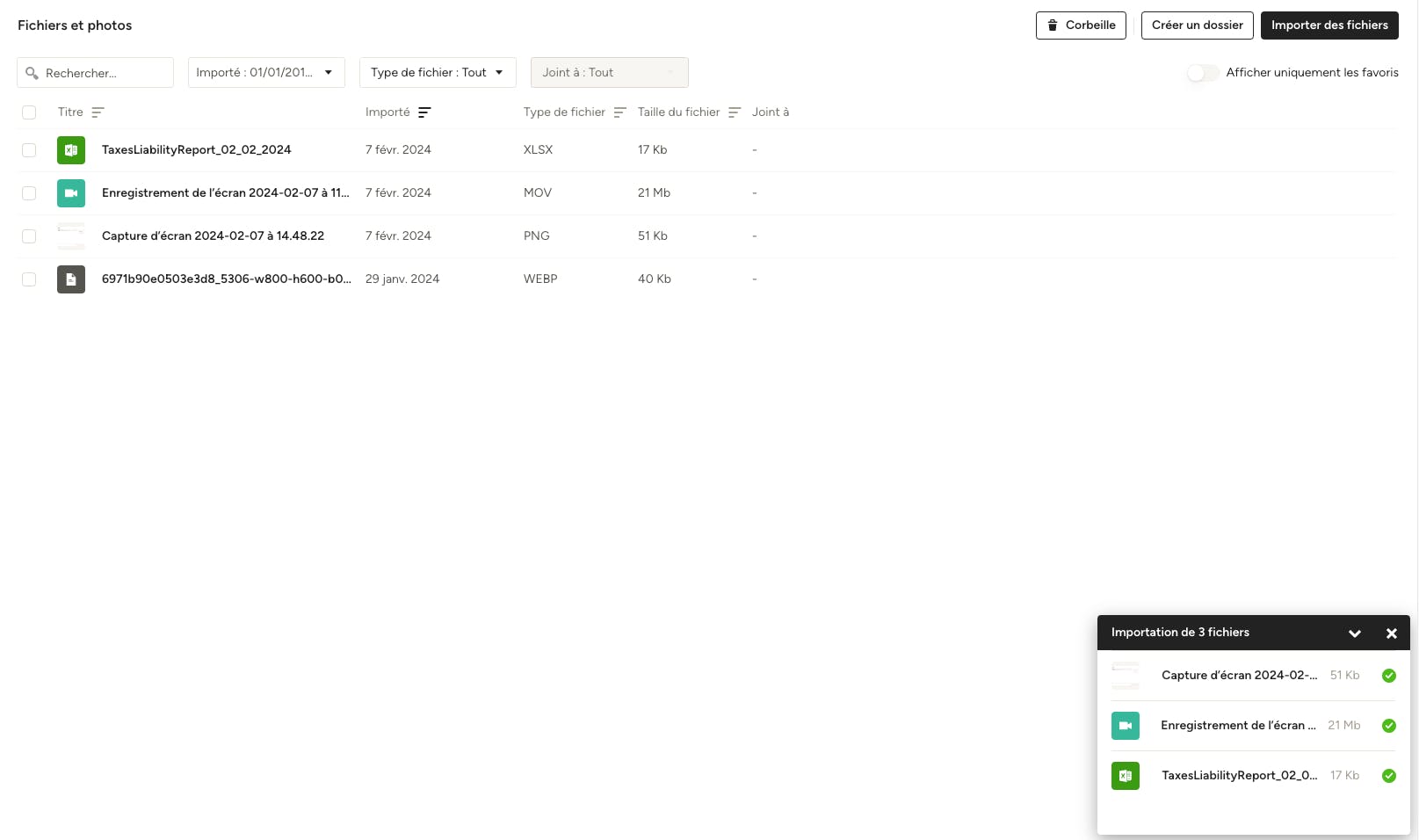Screen dimensions: 1419x840
Task: Click the Joint à column header
Action: [771, 112]
